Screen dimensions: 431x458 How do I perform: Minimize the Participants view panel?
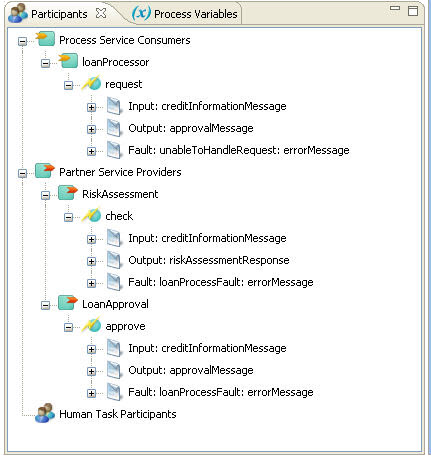click(395, 9)
